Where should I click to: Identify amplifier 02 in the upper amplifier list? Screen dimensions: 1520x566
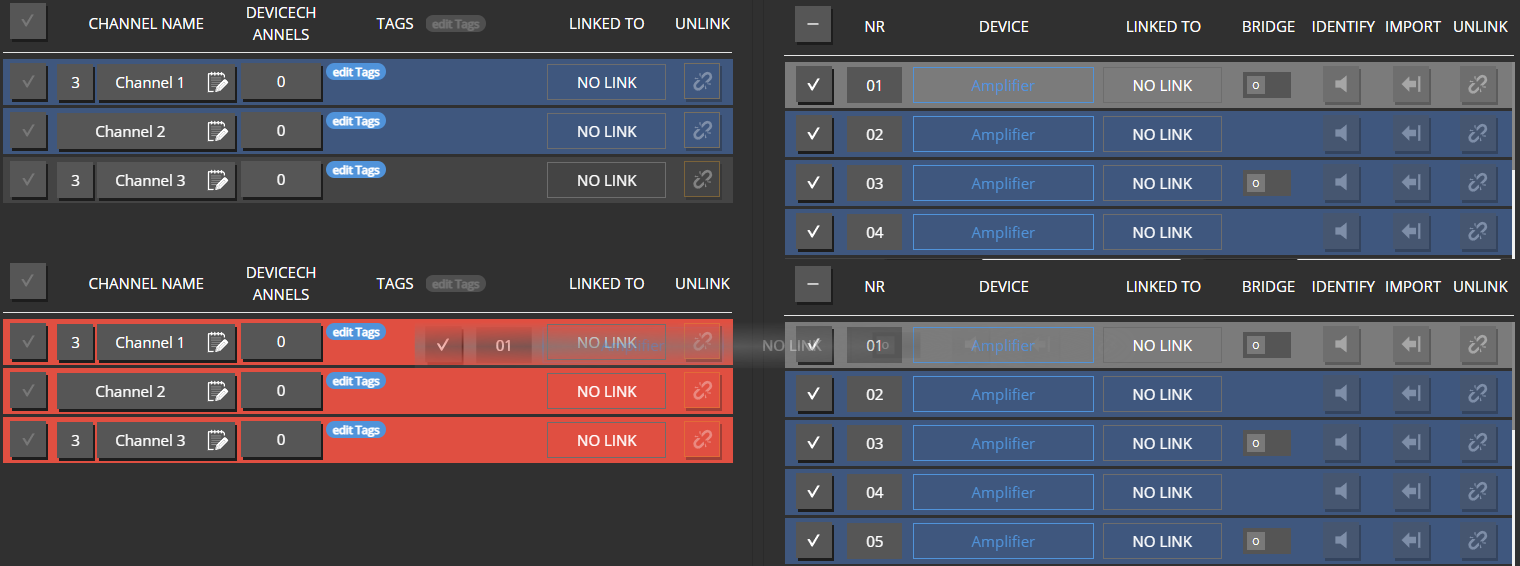(x=1342, y=134)
